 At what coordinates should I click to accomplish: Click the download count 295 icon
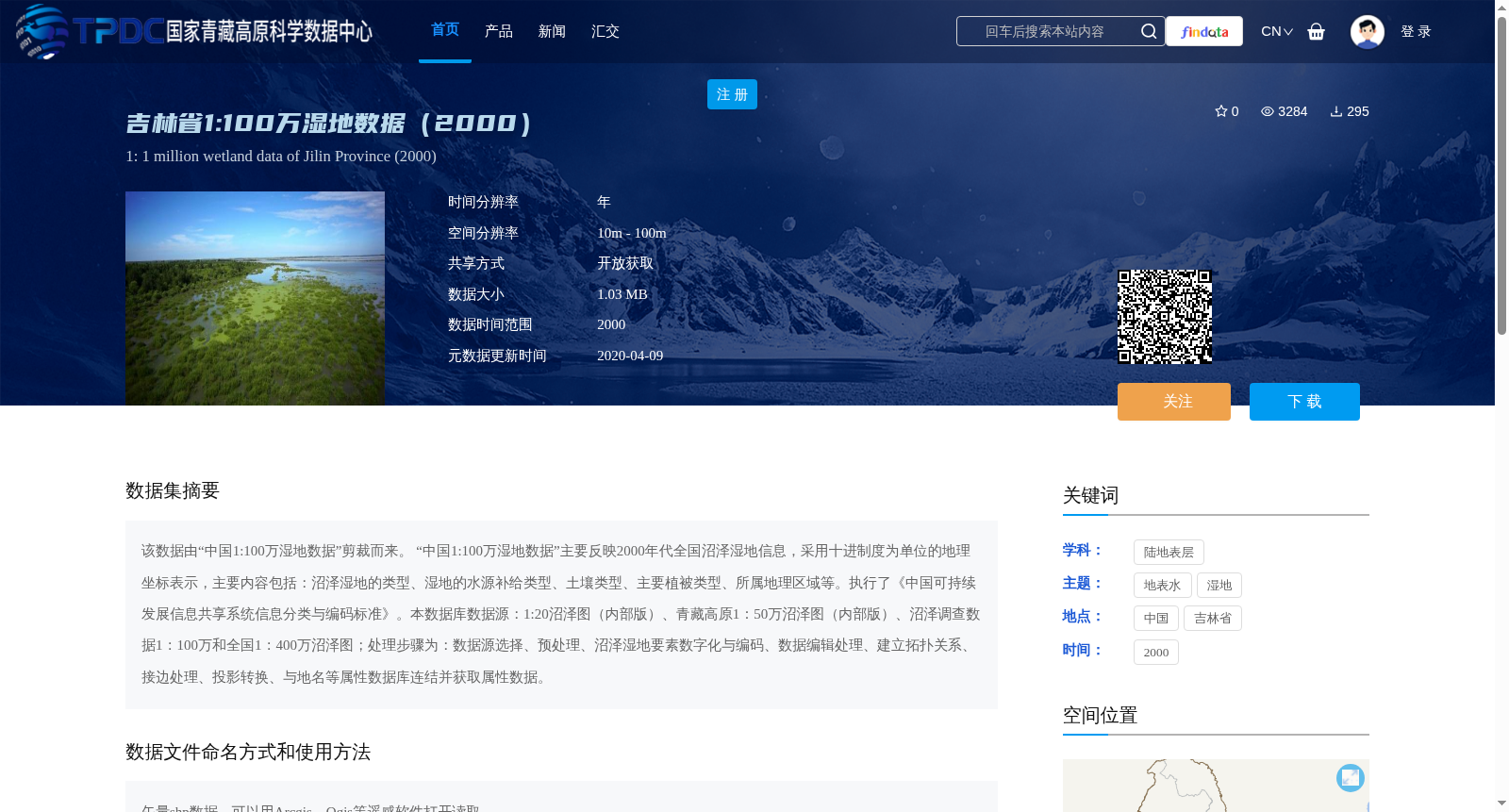(x=1350, y=111)
